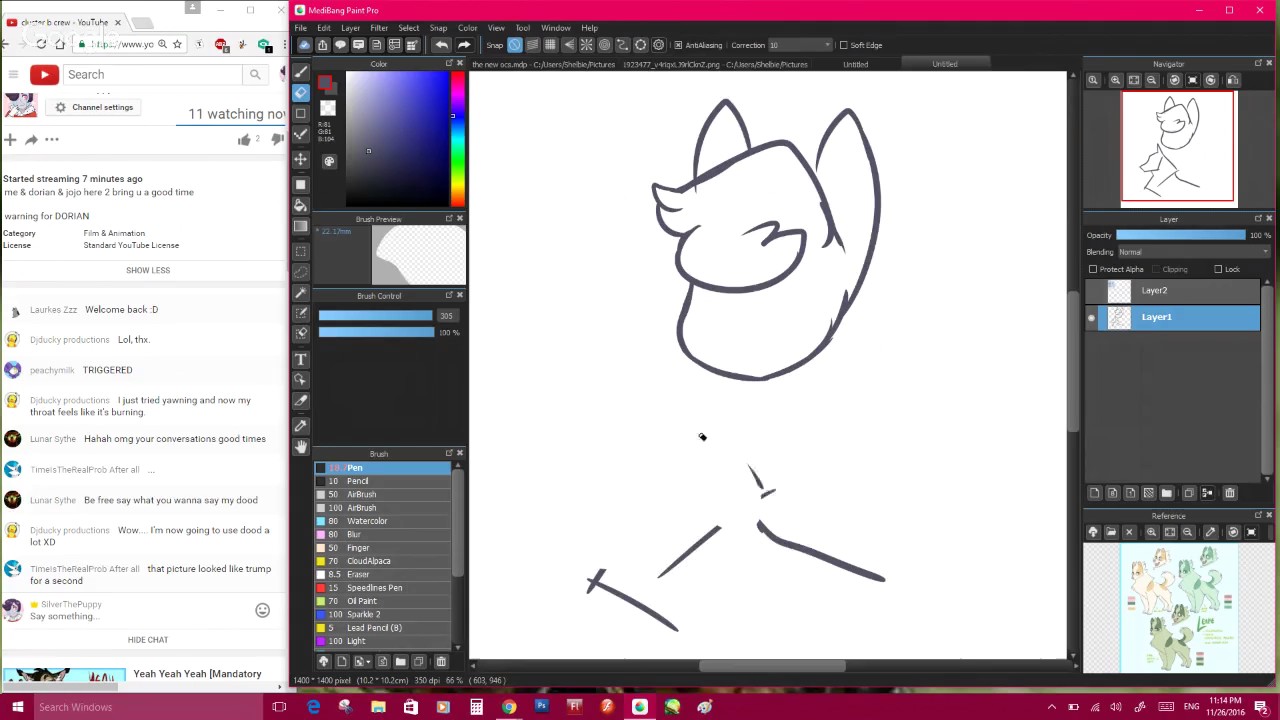Select the Brush tool in left toolbar
Image resolution: width=1280 pixels, height=720 pixels.
coord(300,71)
